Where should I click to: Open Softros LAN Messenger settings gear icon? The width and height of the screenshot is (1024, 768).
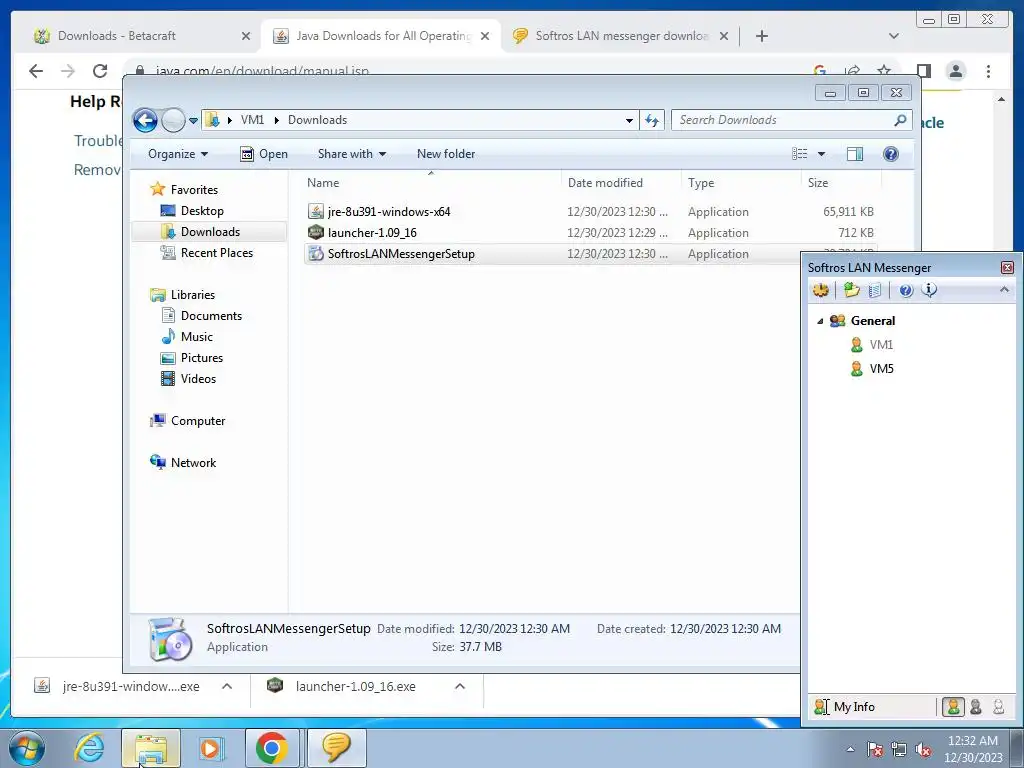[821, 290]
